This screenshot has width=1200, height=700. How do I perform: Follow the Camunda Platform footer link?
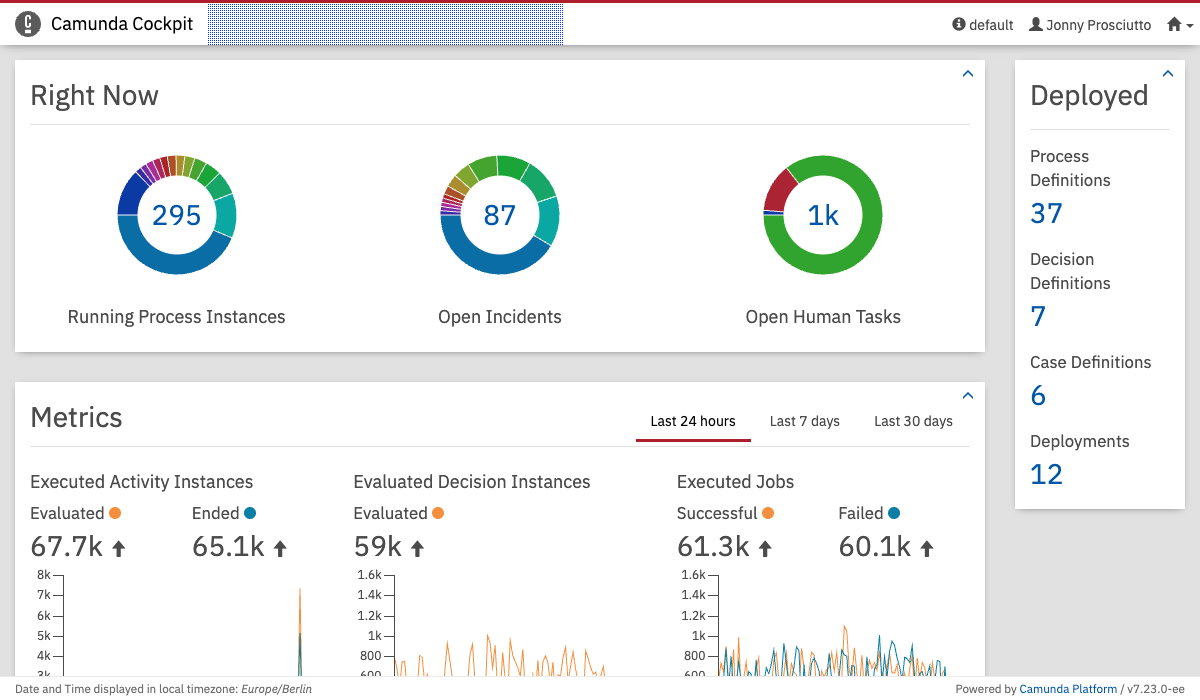1067,689
